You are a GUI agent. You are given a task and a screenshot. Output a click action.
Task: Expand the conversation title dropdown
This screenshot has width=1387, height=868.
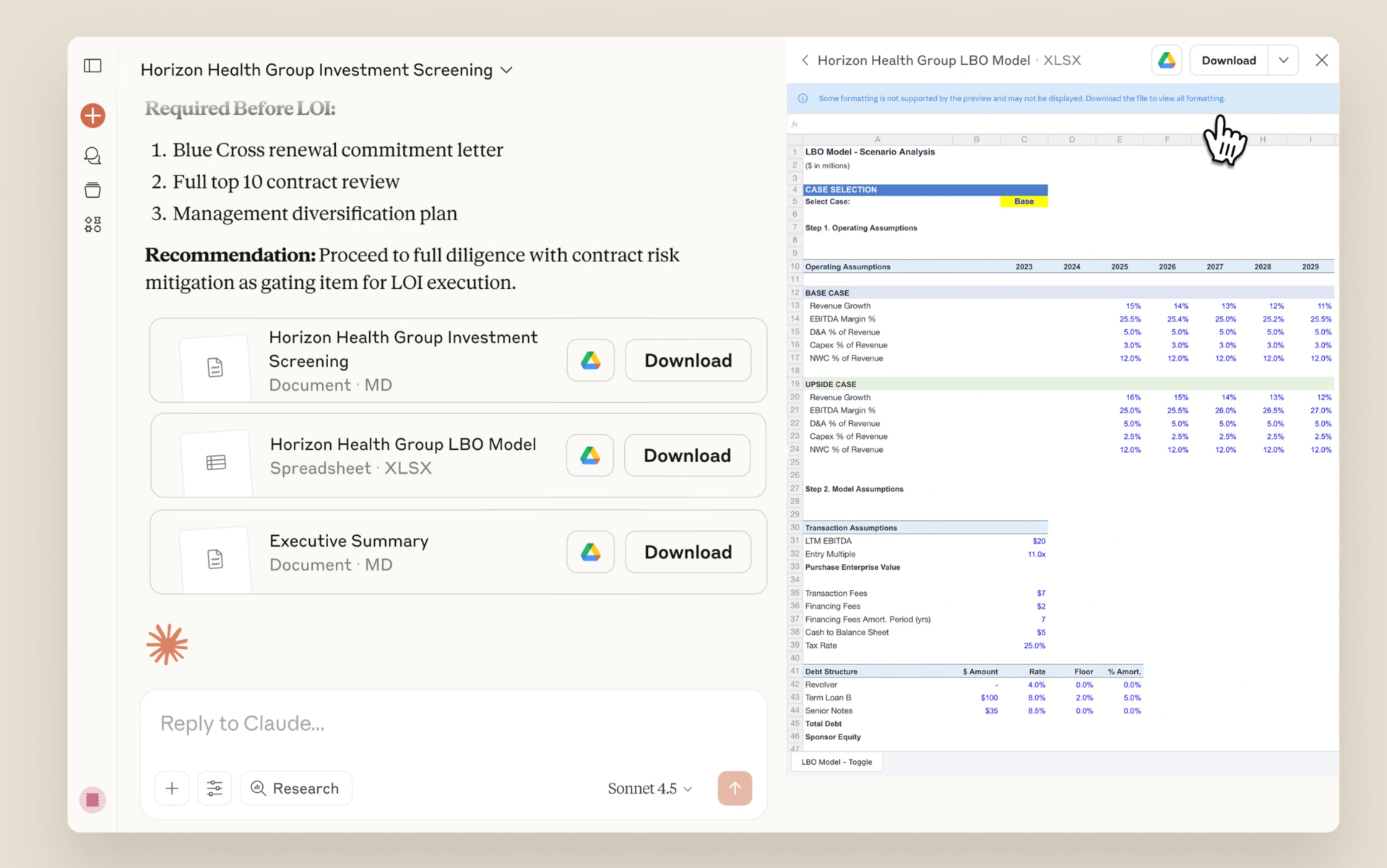click(506, 70)
